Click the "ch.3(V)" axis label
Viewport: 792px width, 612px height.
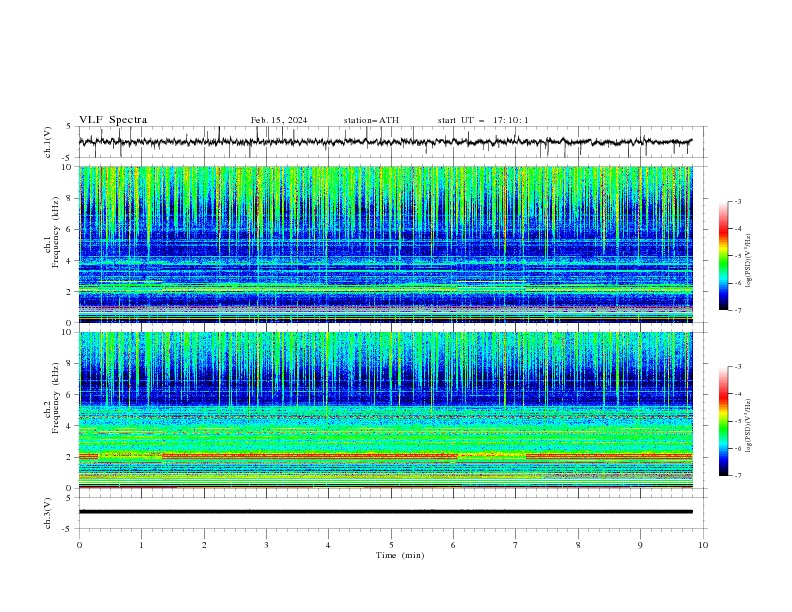[x=48, y=513]
